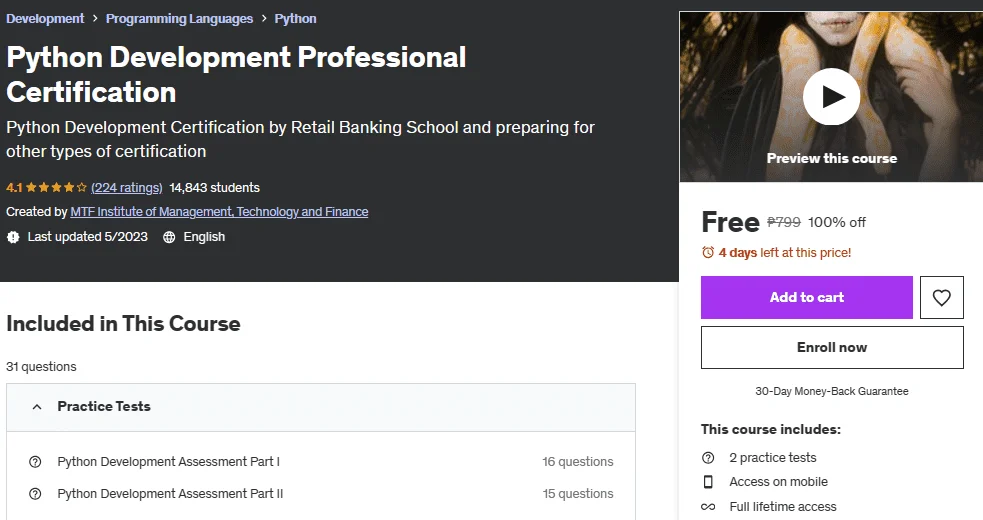Click the alarm clock icon near 4 days left
The width and height of the screenshot is (983, 520).
coord(708,252)
